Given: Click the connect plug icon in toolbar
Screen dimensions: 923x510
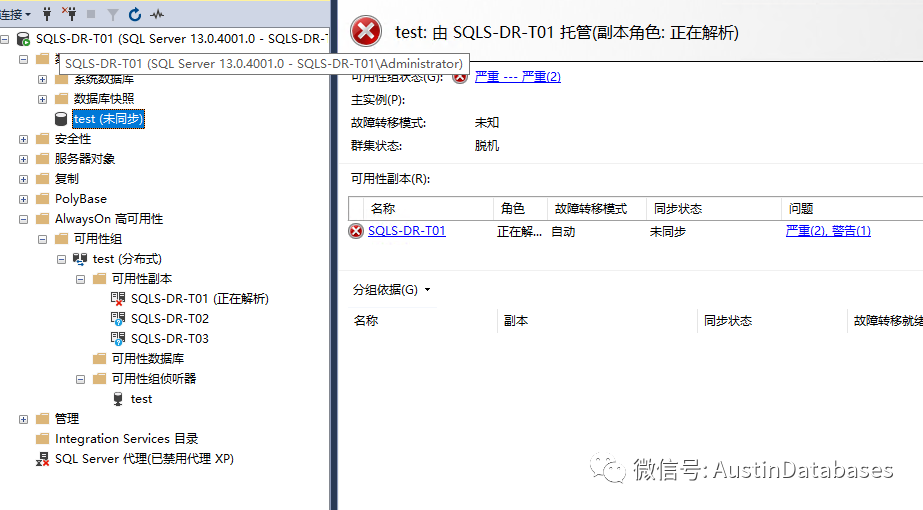Looking at the screenshot, I should 47,14.
